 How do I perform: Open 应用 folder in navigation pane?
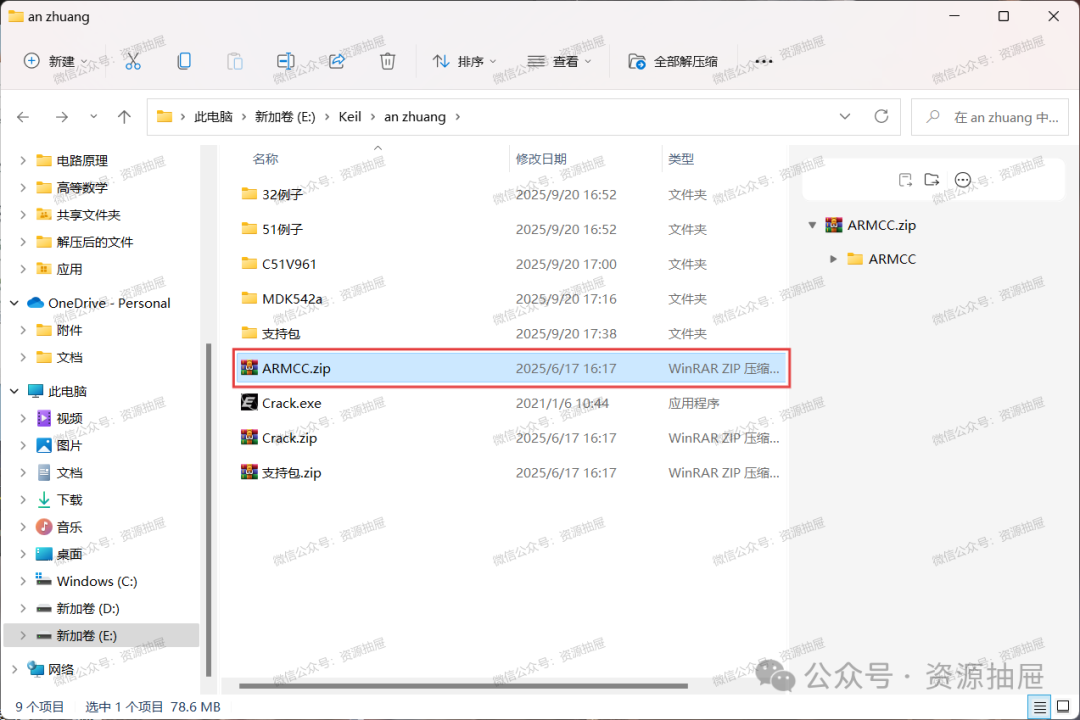69,269
